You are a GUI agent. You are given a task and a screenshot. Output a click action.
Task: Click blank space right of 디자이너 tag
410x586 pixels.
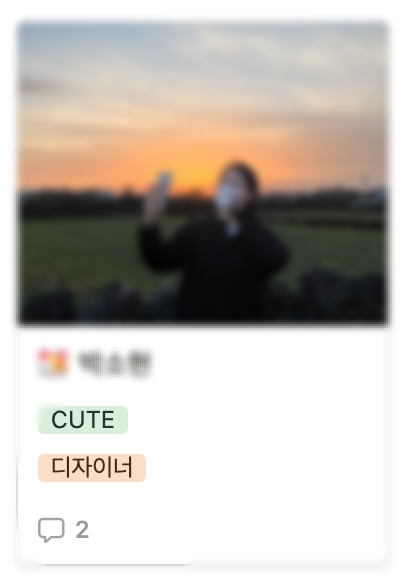point(267,468)
